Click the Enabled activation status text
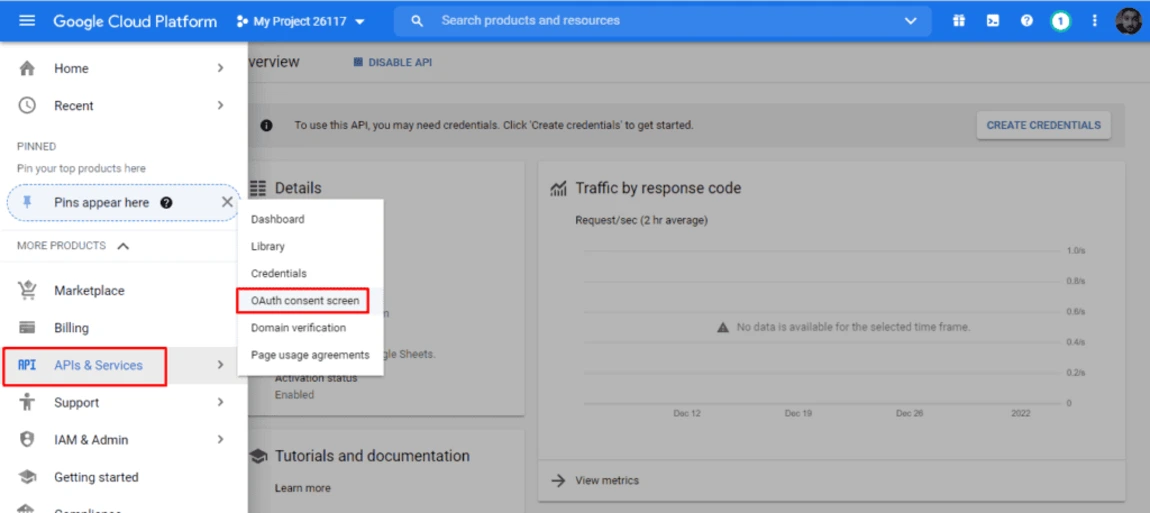Screen dimensions: 1150x513 click(x=294, y=395)
